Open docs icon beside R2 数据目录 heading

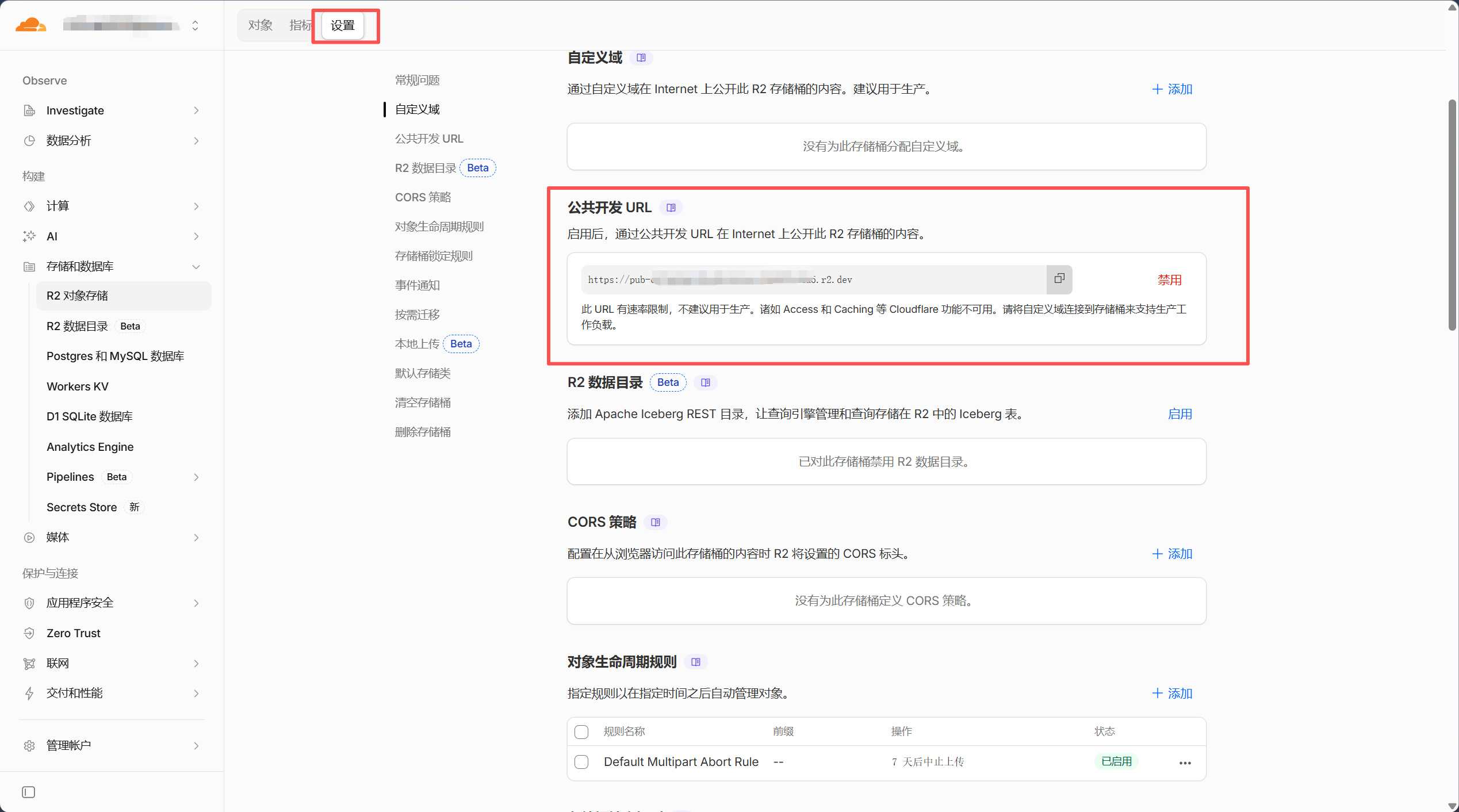click(x=706, y=382)
